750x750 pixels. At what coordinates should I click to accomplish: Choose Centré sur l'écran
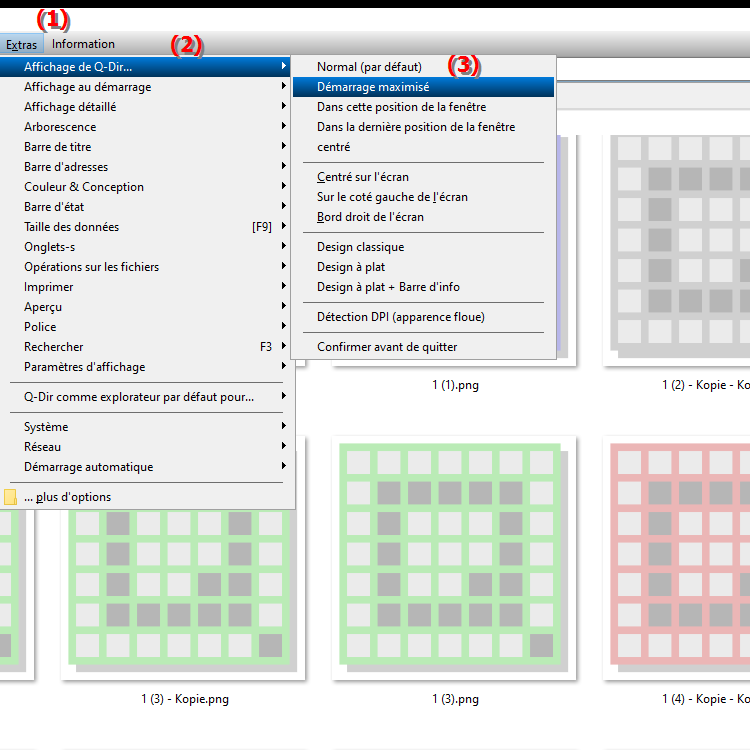(x=423, y=177)
